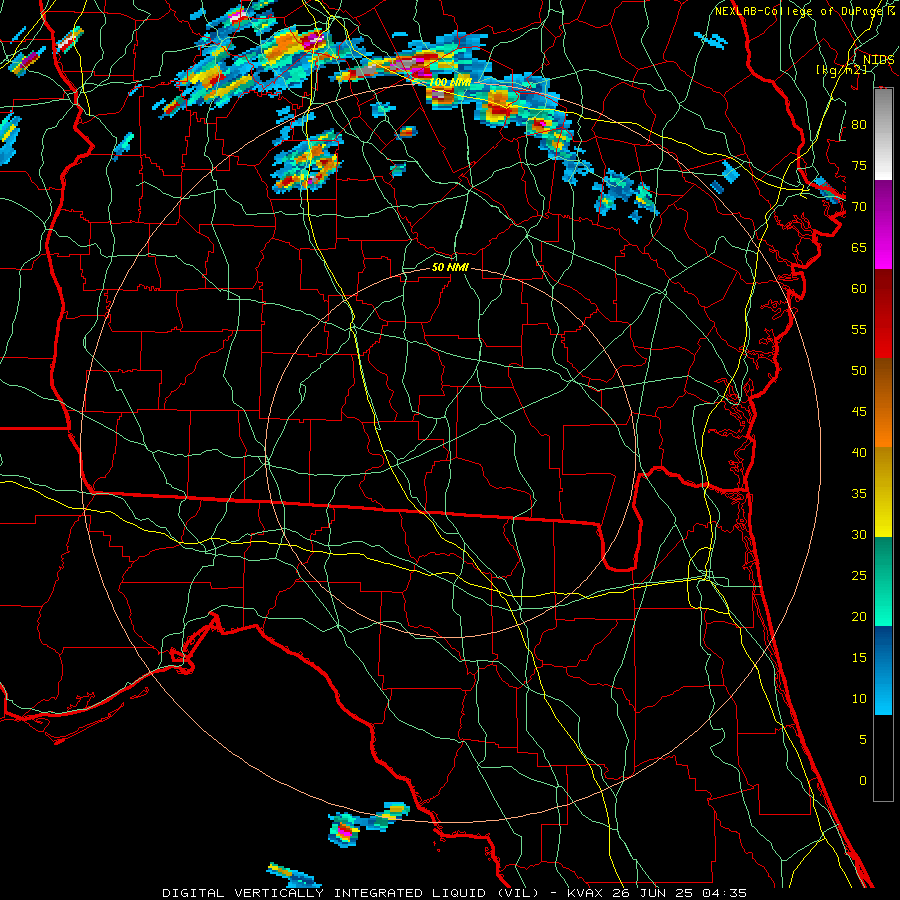The height and width of the screenshot is (900, 900).
Task: Pick the red segment of color bar
Action: pyautogui.click(x=883, y=313)
